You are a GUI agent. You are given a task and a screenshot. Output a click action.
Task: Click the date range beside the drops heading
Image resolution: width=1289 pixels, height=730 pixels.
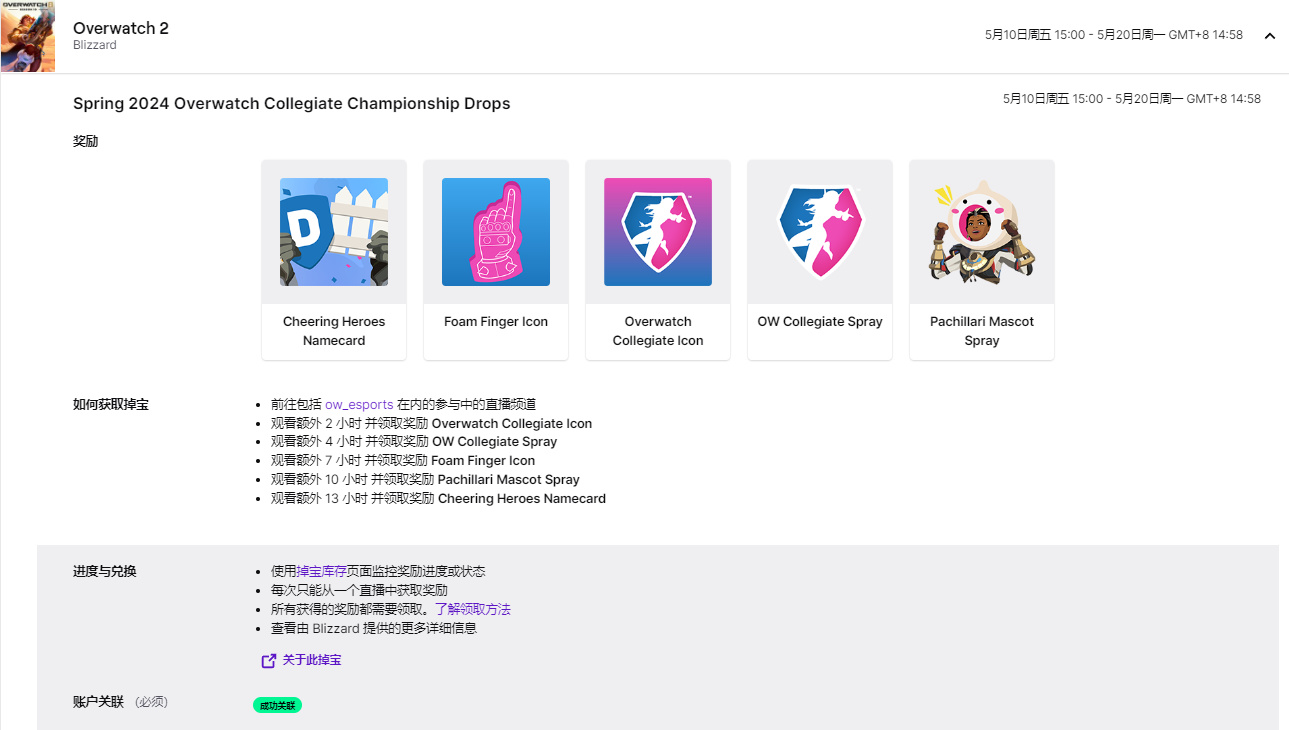coord(1132,99)
